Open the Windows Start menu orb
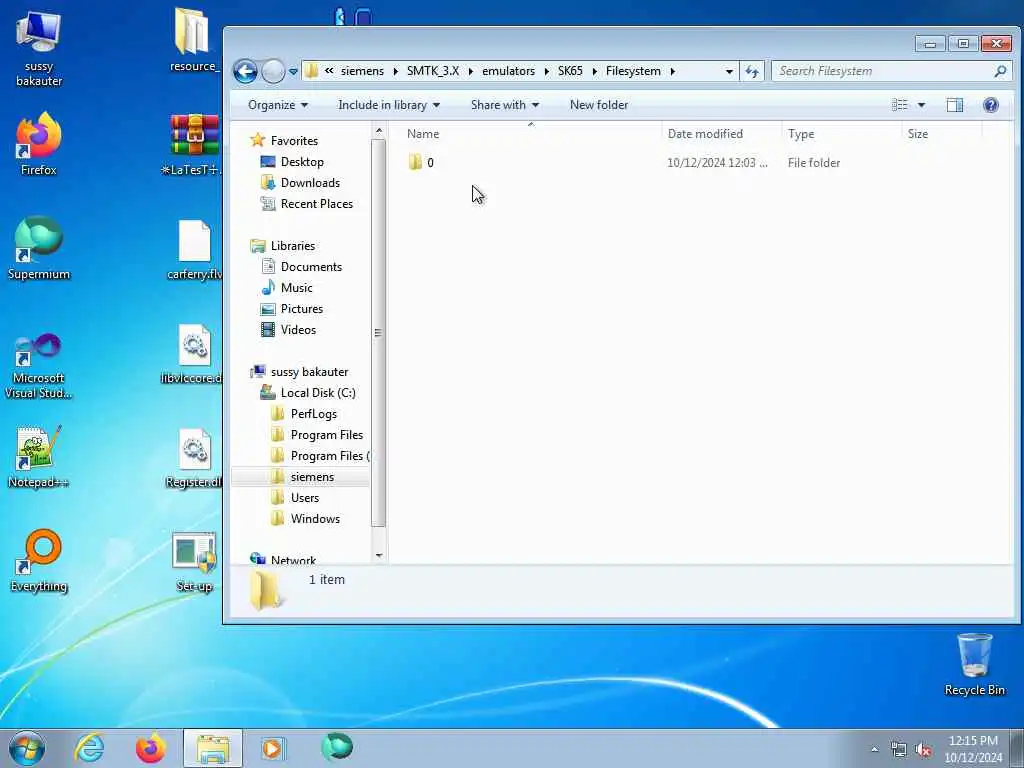This screenshot has height=768, width=1024. pyautogui.click(x=27, y=748)
